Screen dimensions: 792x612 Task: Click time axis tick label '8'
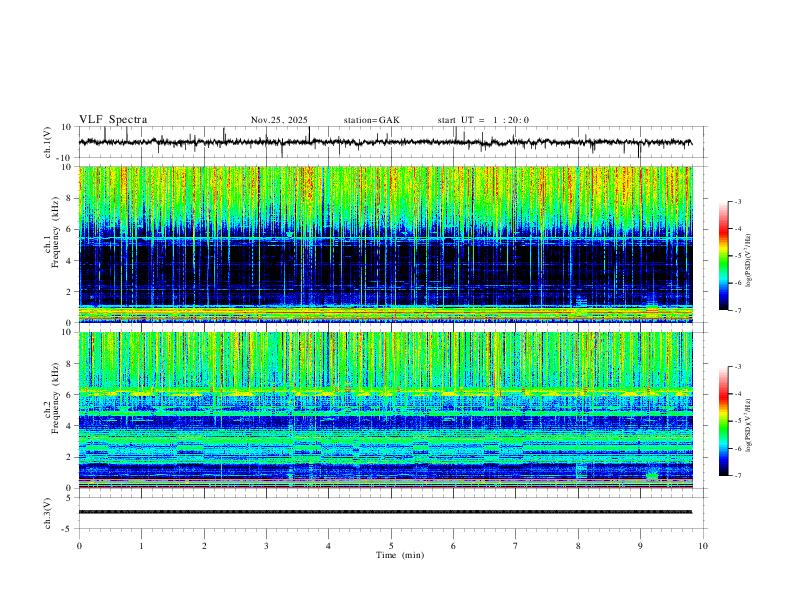click(x=578, y=546)
